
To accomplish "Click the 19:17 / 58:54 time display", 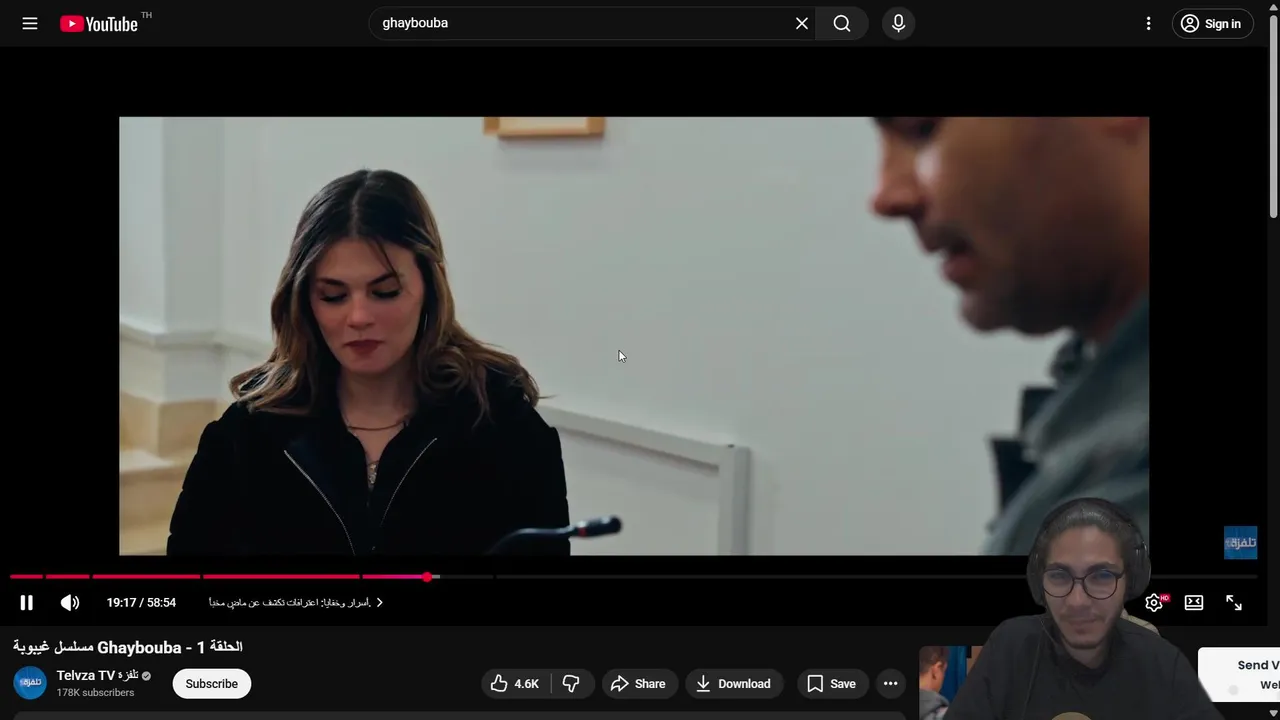I will (x=141, y=602).
